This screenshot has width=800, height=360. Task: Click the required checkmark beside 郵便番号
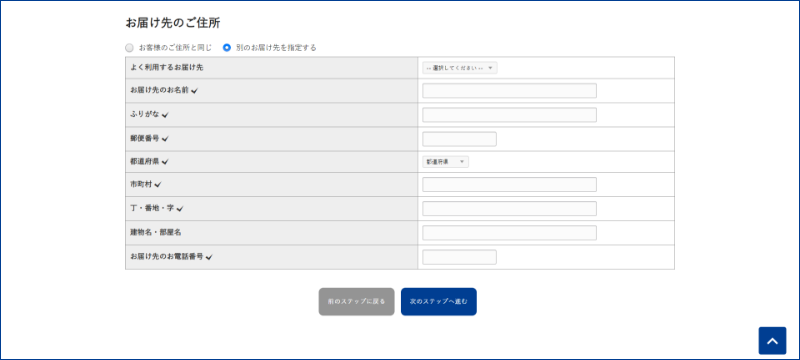click(165, 139)
